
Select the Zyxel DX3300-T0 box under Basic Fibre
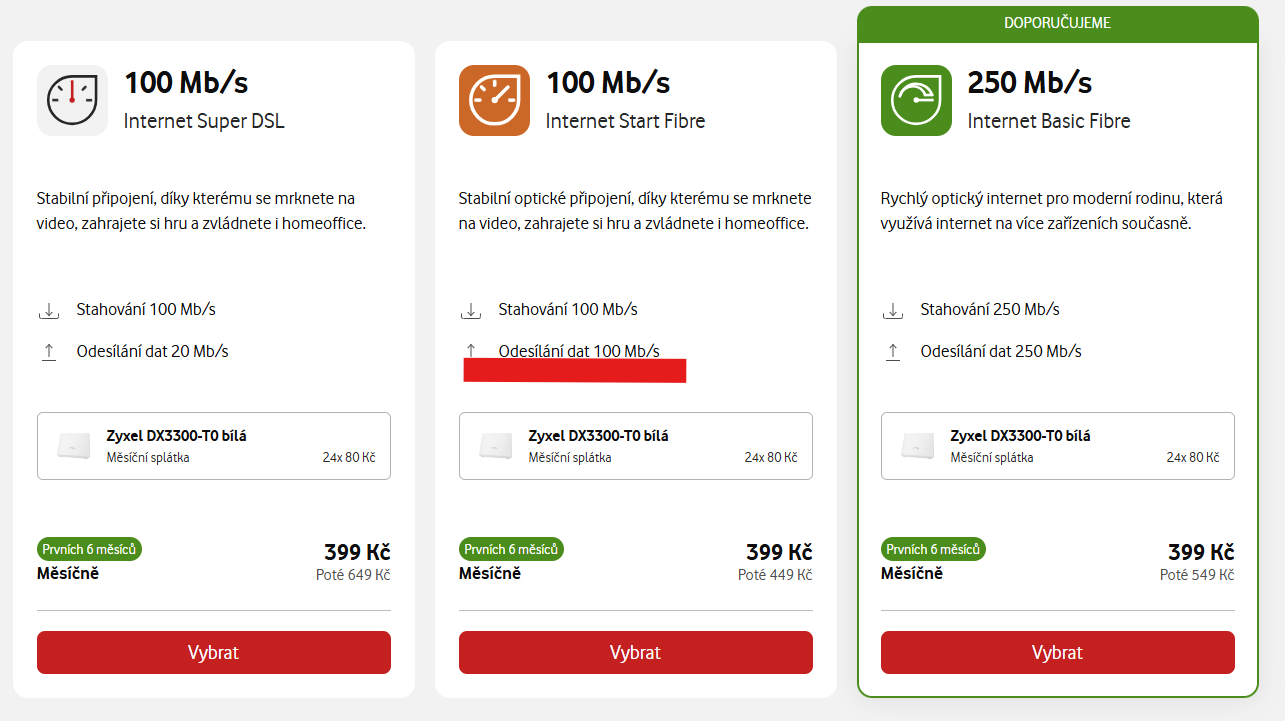pos(1058,446)
